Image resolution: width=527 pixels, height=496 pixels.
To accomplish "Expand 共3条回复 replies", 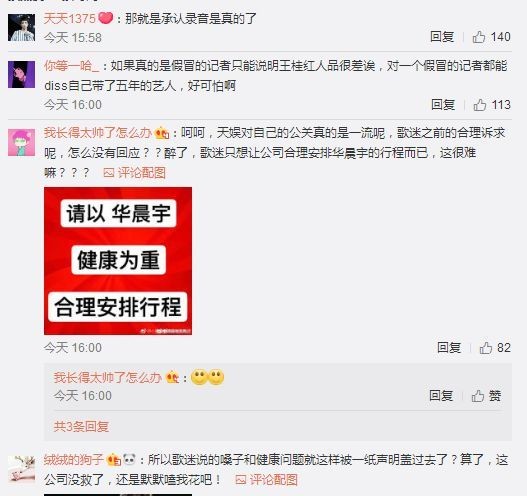I will (81, 426).
